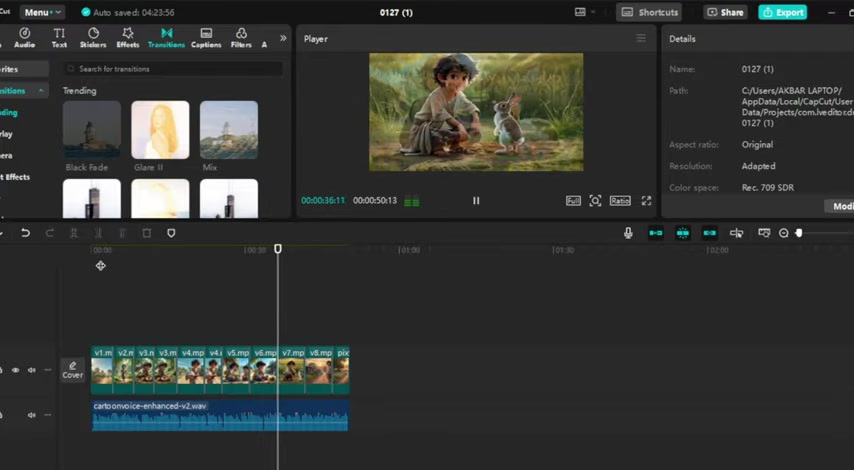Click the Full quality preview button
This screenshot has height=470, width=854.
[x=573, y=201]
